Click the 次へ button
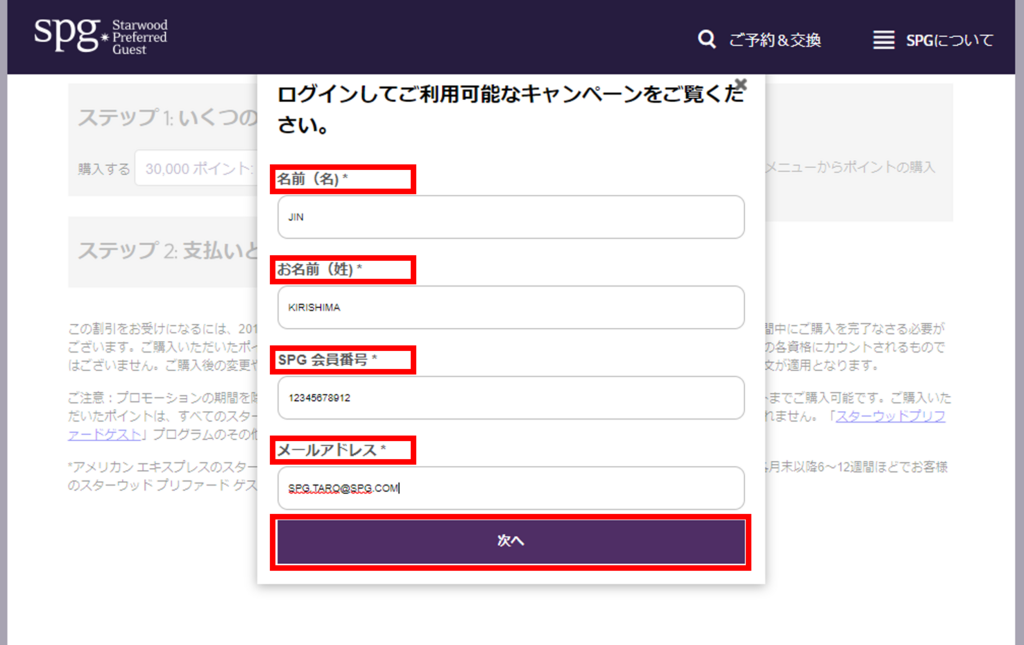 point(511,541)
